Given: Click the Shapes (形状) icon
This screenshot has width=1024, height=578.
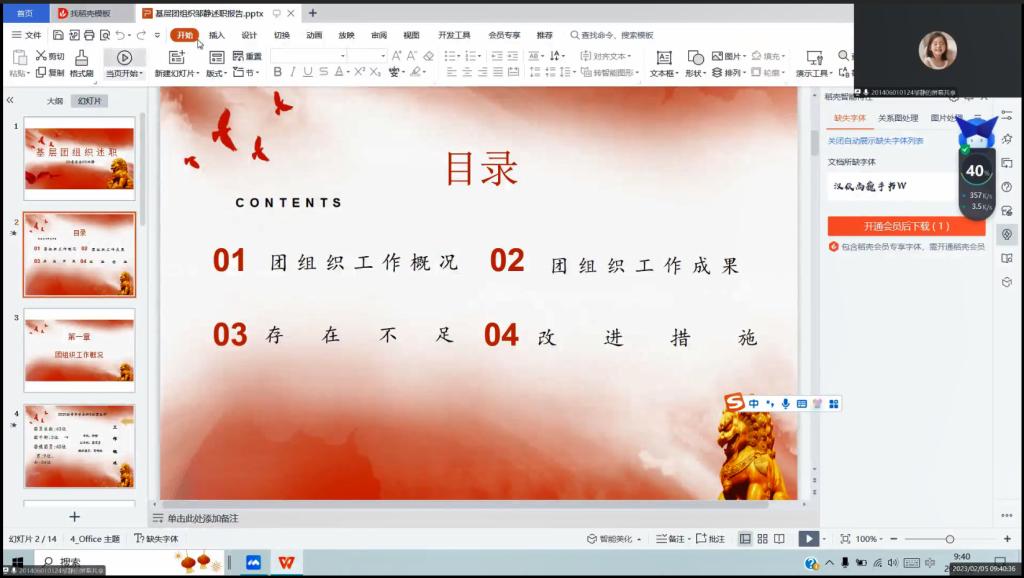Looking at the screenshot, I should tap(695, 62).
